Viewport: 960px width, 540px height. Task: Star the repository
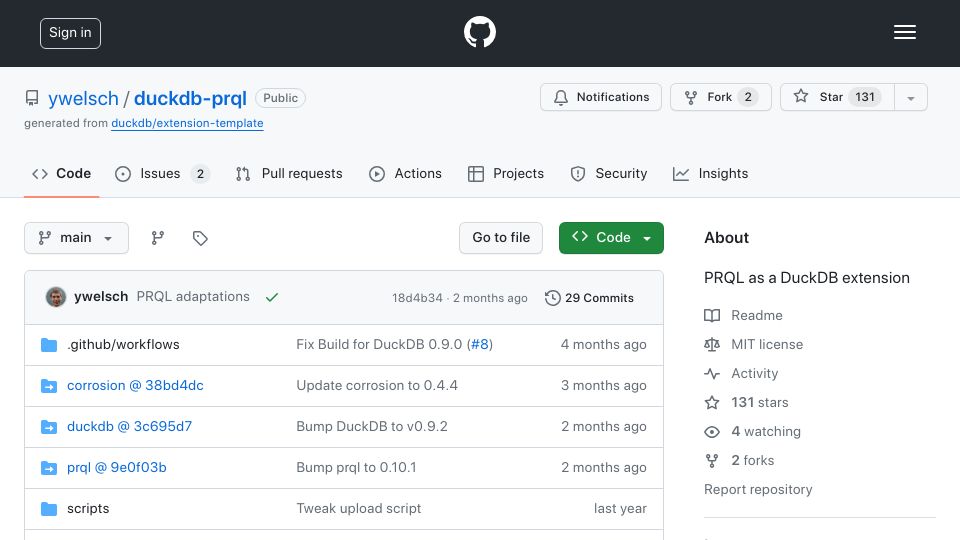coord(837,97)
